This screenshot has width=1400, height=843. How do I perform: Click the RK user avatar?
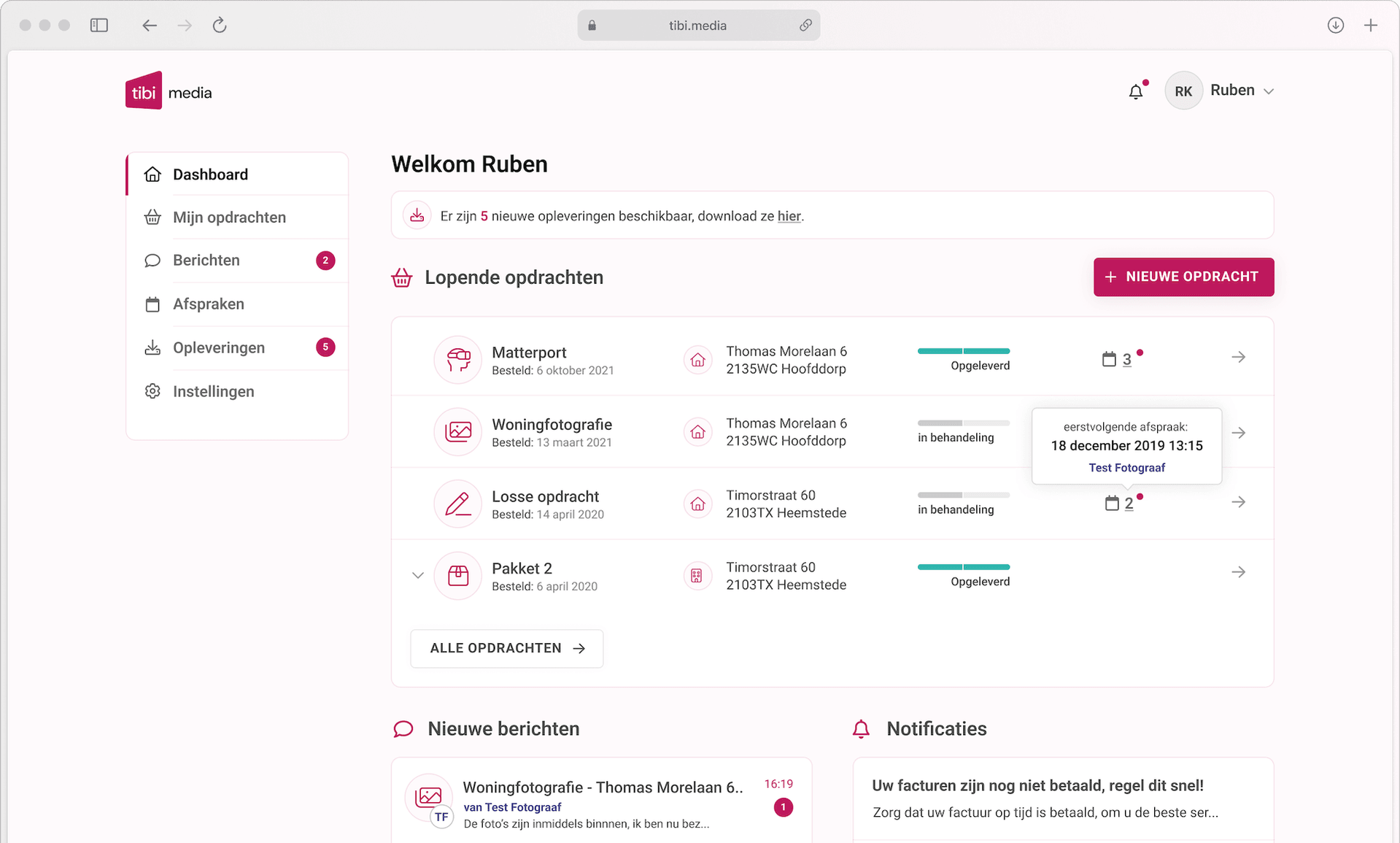click(x=1183, y=91)
